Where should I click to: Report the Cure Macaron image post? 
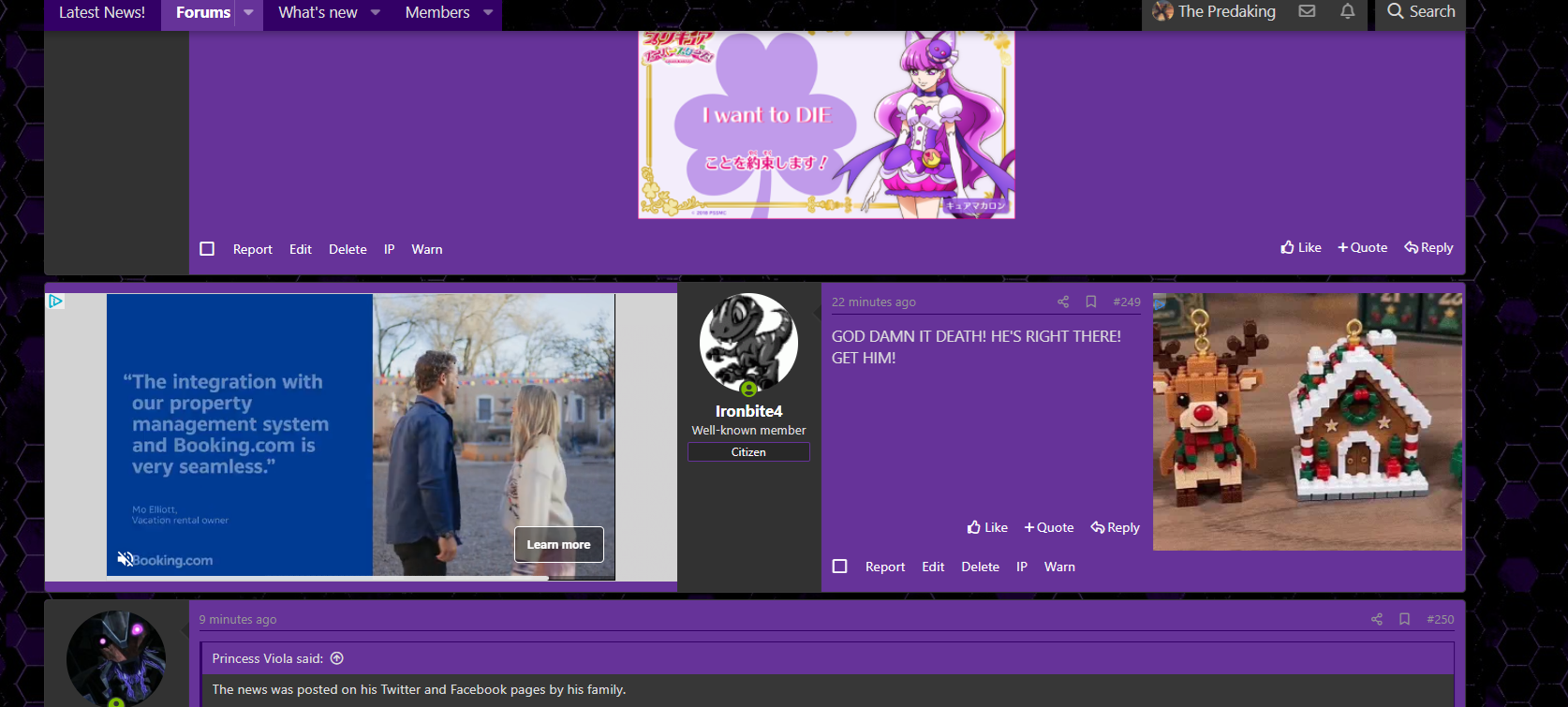click(253, 249)
